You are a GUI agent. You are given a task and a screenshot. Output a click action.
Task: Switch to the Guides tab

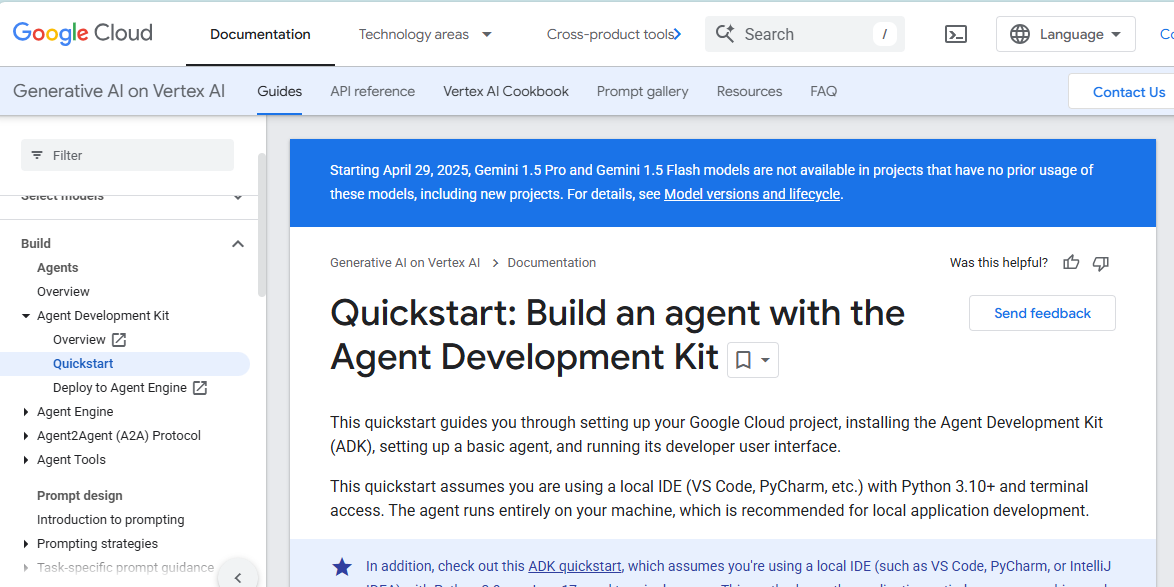279,91
